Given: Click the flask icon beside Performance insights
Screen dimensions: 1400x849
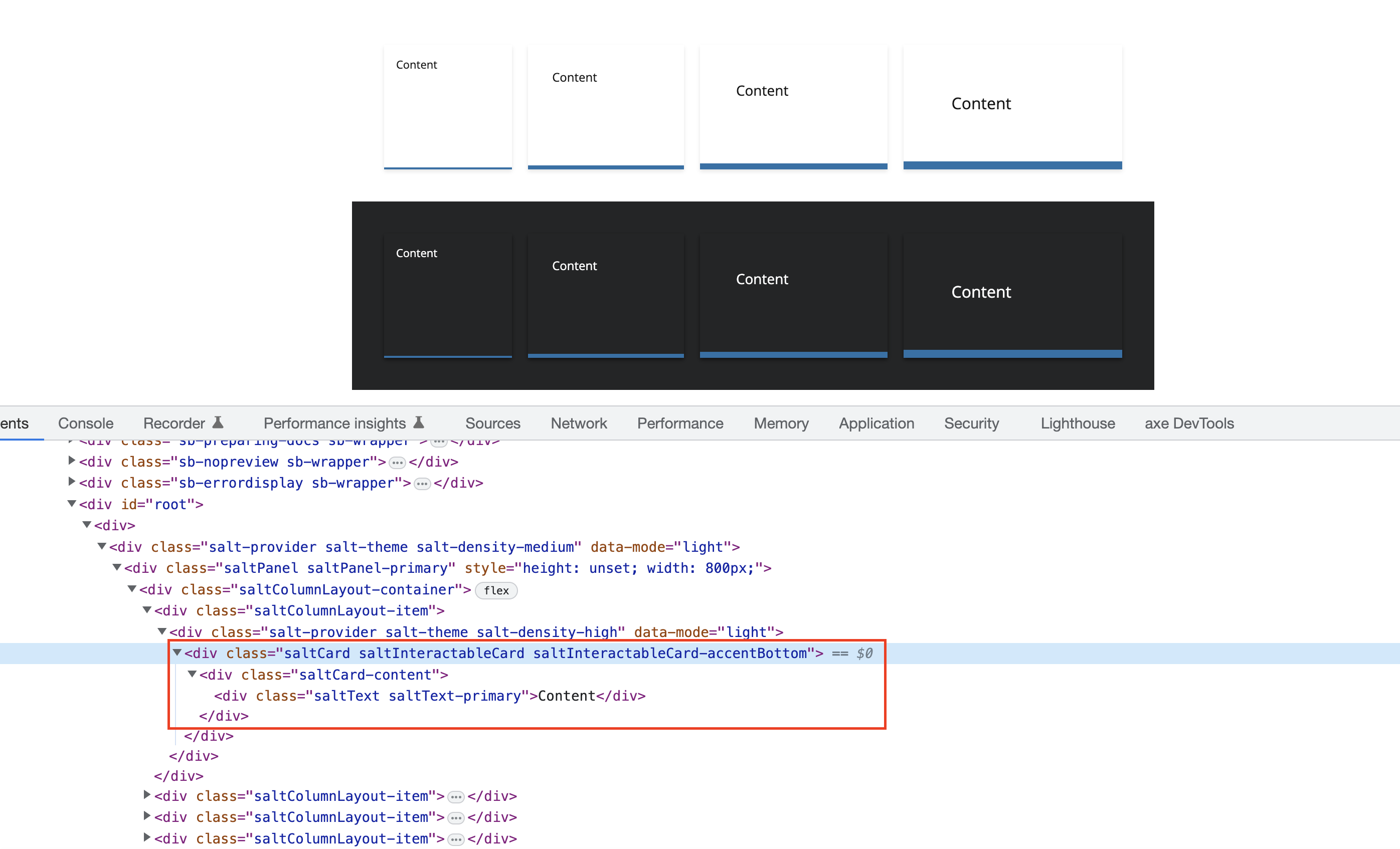Looking at the screenshot, I should point(419,422).
